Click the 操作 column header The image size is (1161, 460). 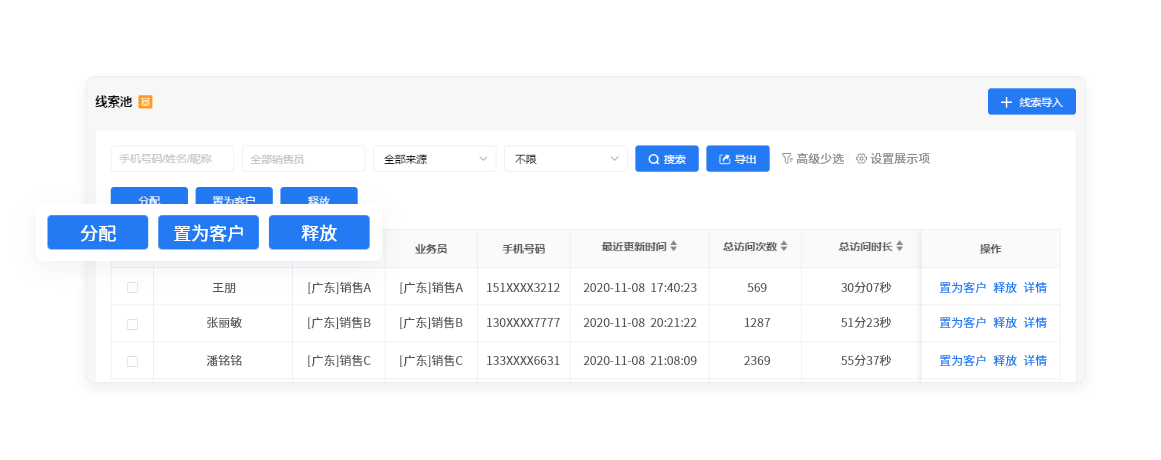[991, 249]
